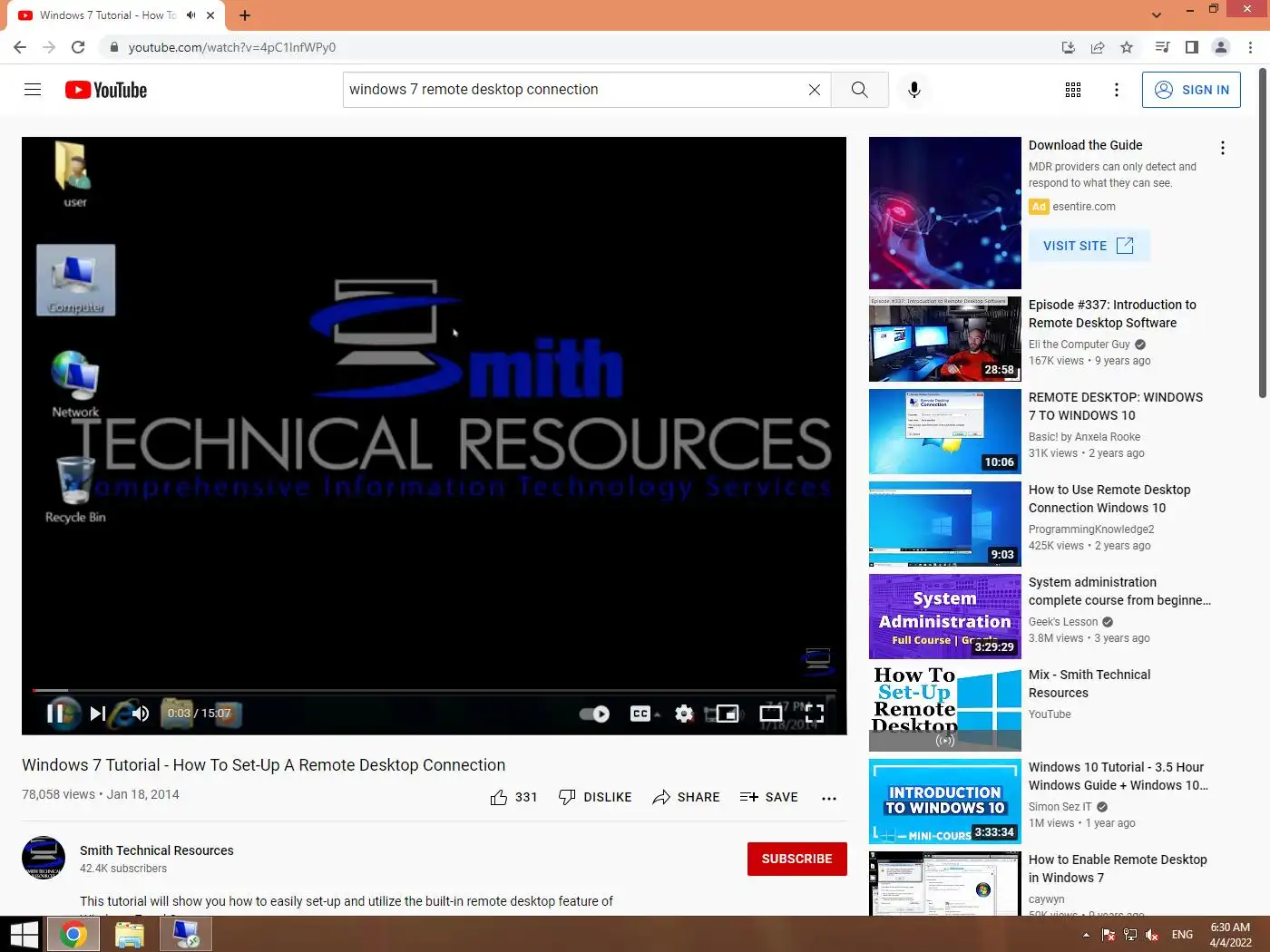
Task: Save video to a playlist
Action: pyautogui.click(x=768, y=797)
